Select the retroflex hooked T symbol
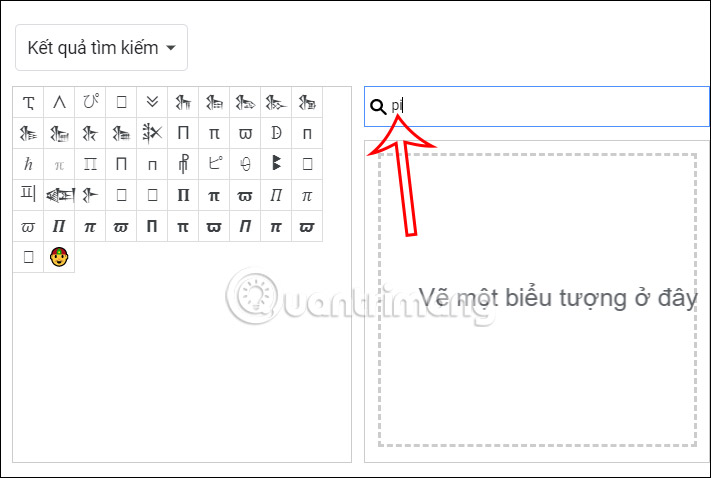The width and height of the screenshot is (711, 478). [x=28, y=102]
